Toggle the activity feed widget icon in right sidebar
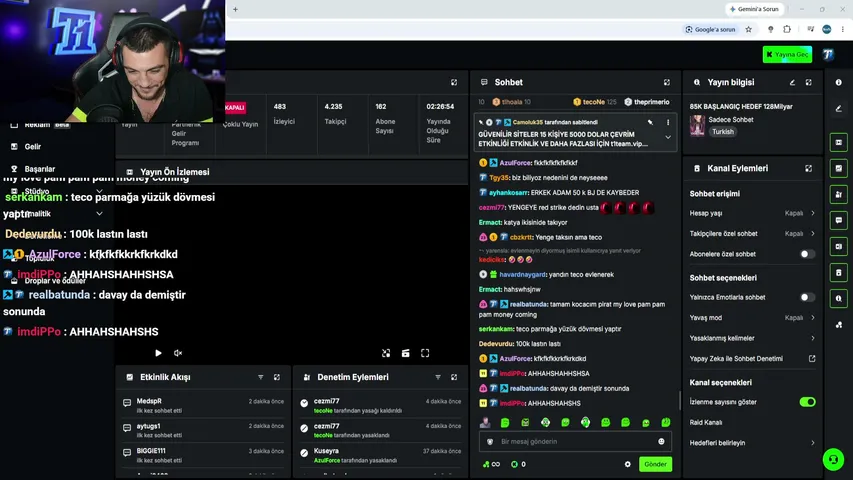This screenshot has width=853, height=480. point(838,168)
